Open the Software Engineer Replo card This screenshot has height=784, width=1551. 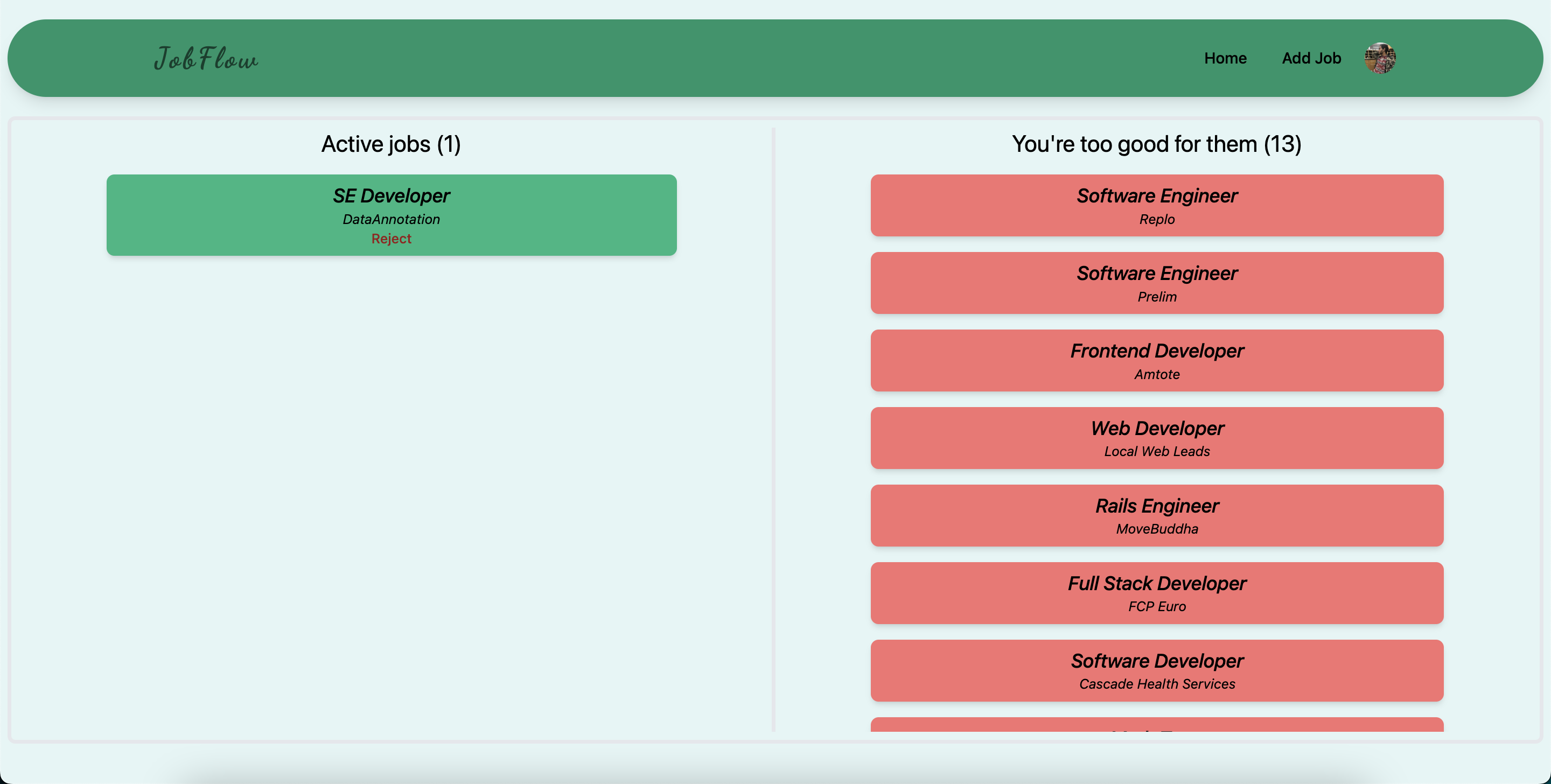(x=1157, y=205)
